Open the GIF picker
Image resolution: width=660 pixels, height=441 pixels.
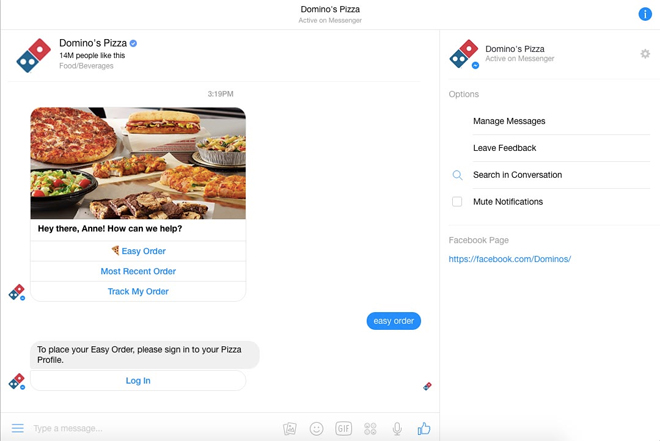point(343,429)
